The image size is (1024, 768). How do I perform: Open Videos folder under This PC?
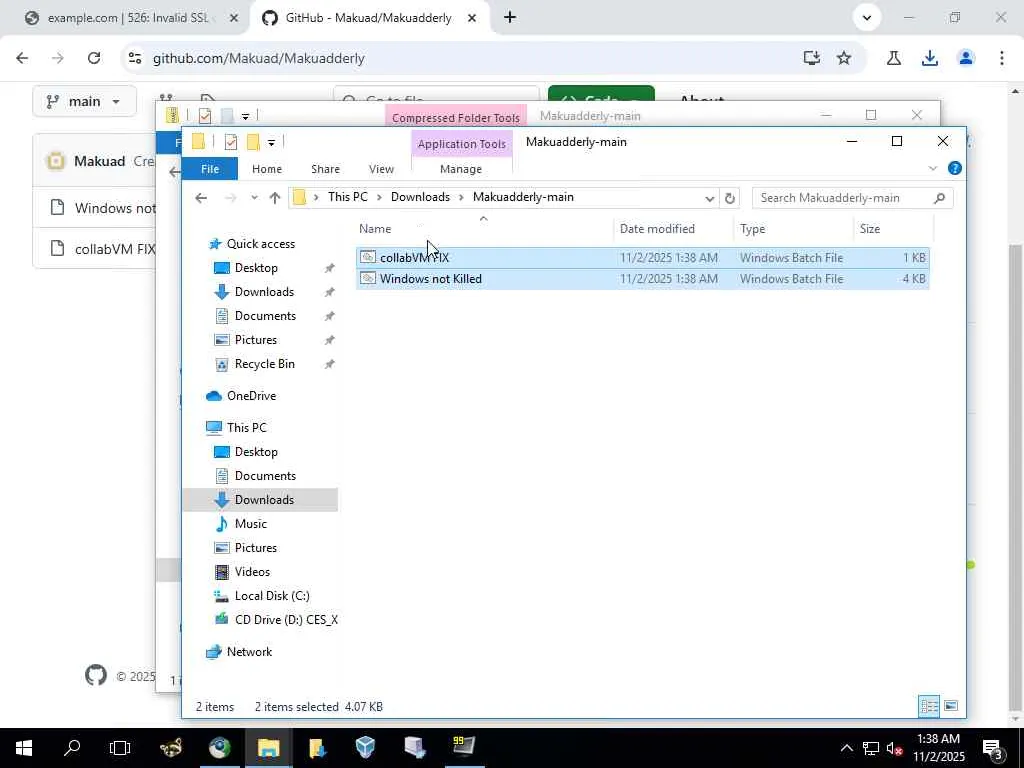pyautogui.click(x=252, y=571)
